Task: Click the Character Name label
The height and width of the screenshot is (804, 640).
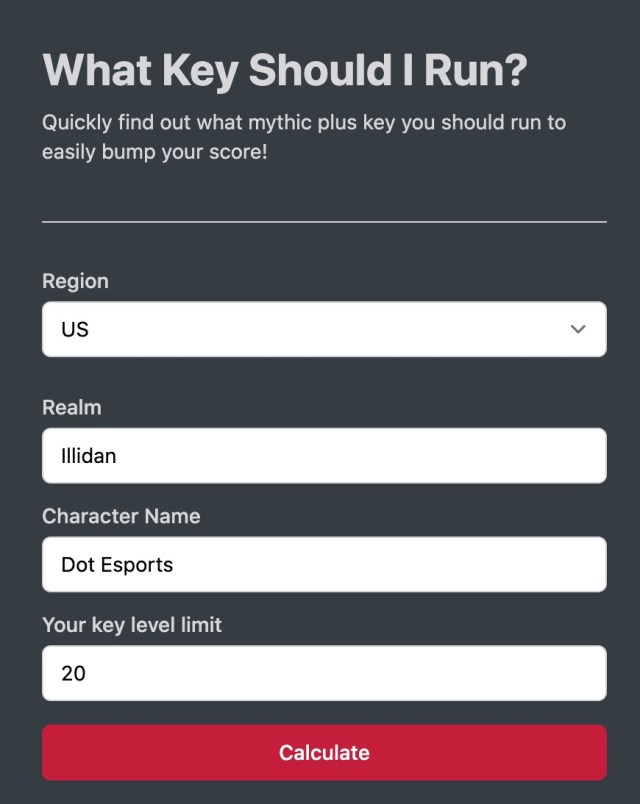Action: click(121, 516)
